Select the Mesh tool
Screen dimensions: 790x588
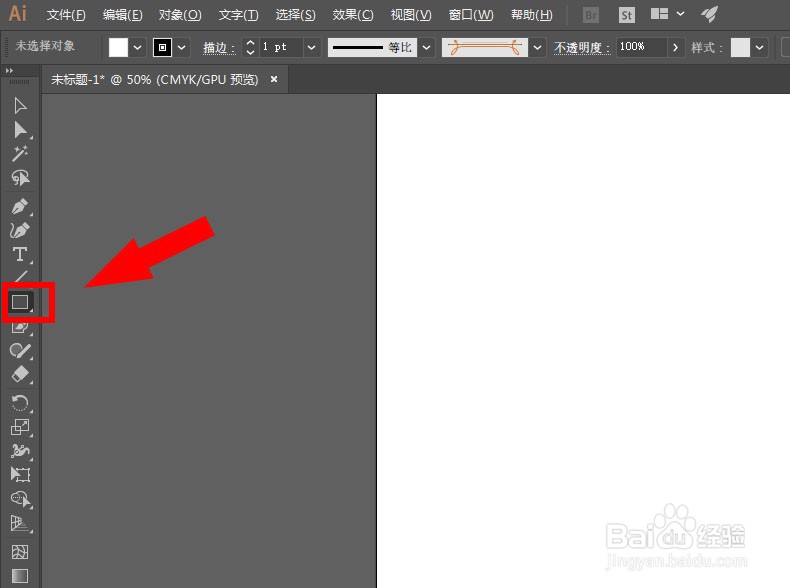pyautogui.click(x=20, y=552)
